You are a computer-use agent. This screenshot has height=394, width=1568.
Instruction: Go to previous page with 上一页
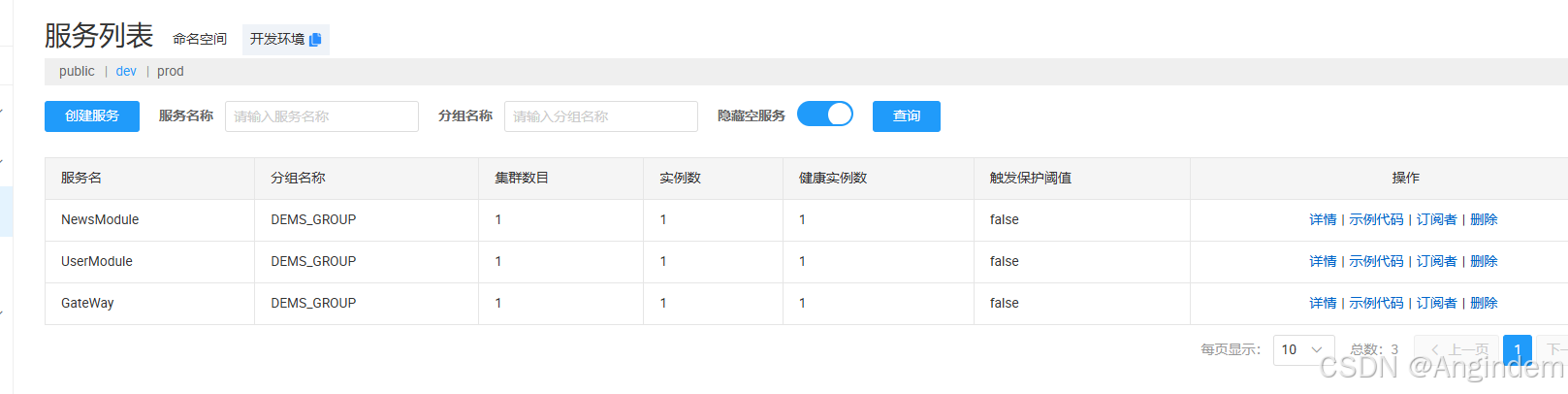[1456, 349]
